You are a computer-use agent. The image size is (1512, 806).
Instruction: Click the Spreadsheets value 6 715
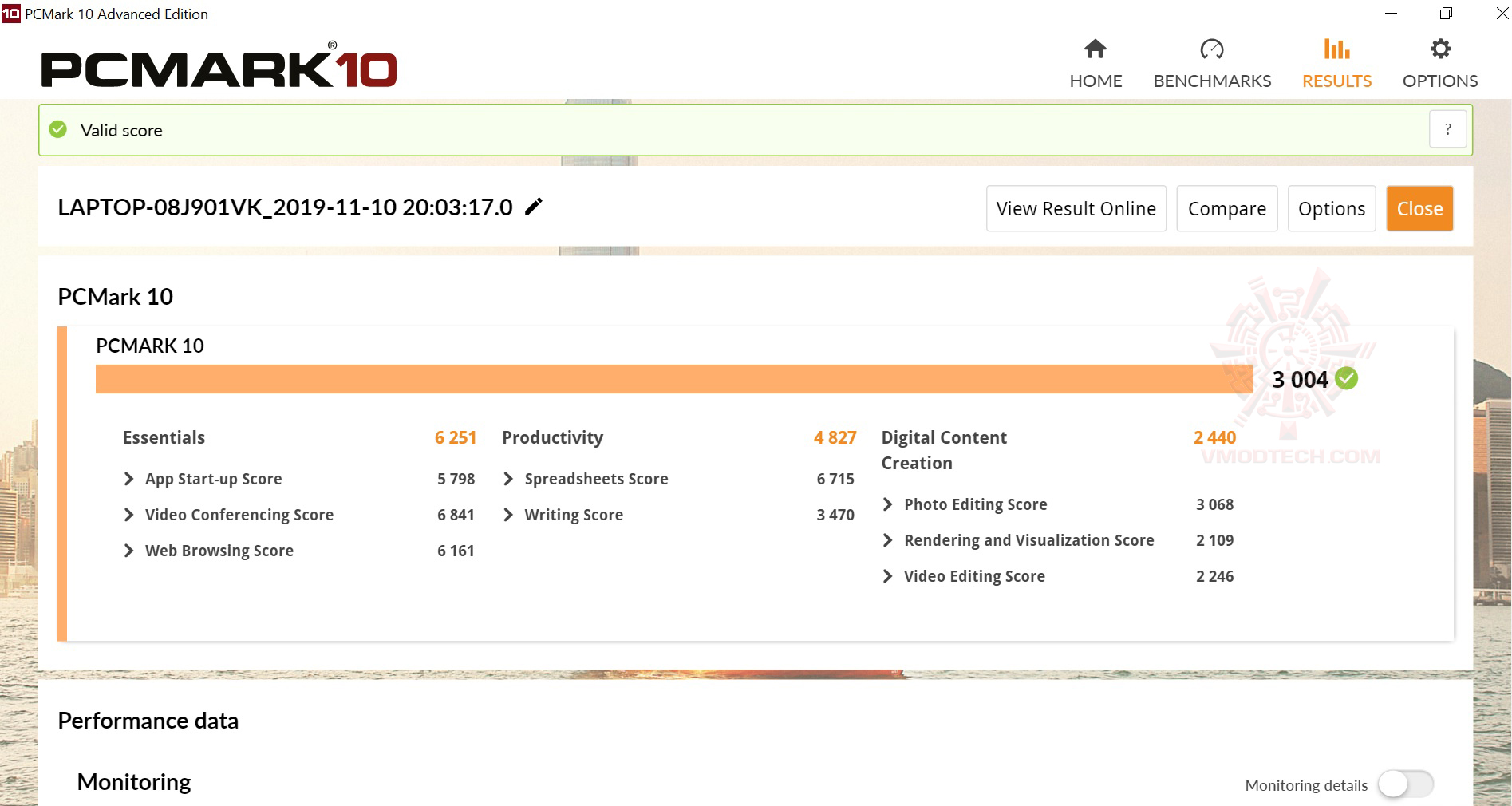click(x=835, y=479)
